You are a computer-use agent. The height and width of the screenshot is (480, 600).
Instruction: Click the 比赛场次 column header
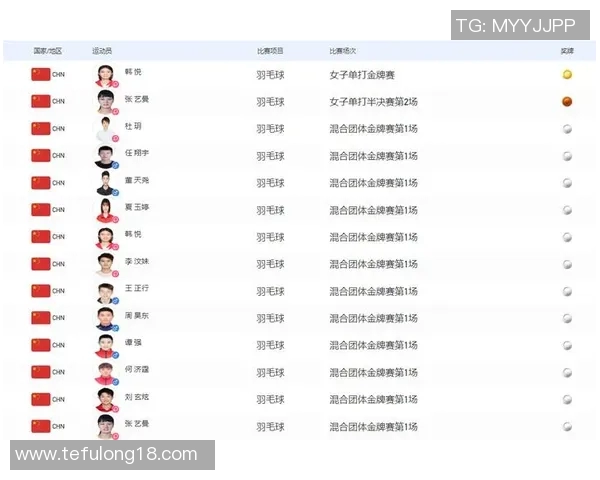click(x=343, y=50)
